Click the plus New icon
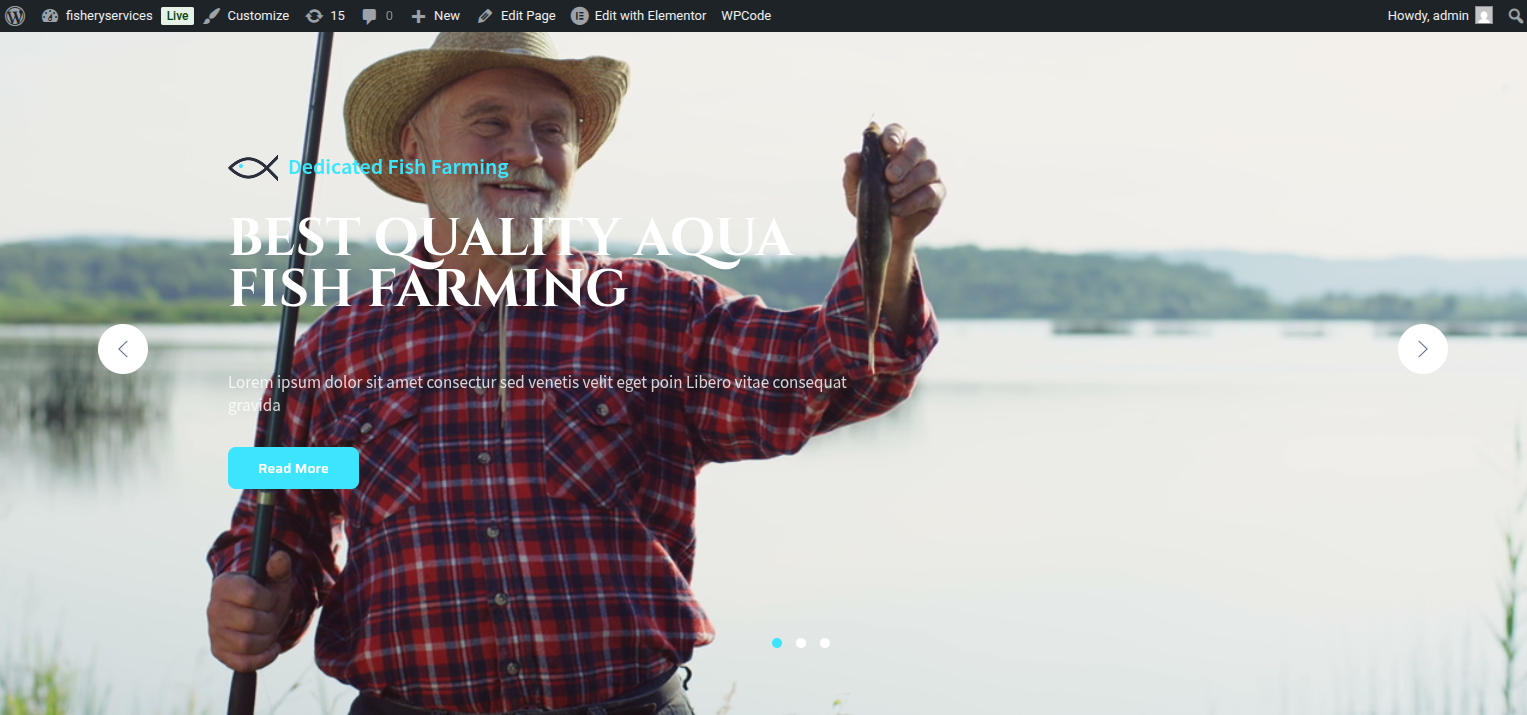Viewport: 1527px width, 715px height. (x=418, y=16)
